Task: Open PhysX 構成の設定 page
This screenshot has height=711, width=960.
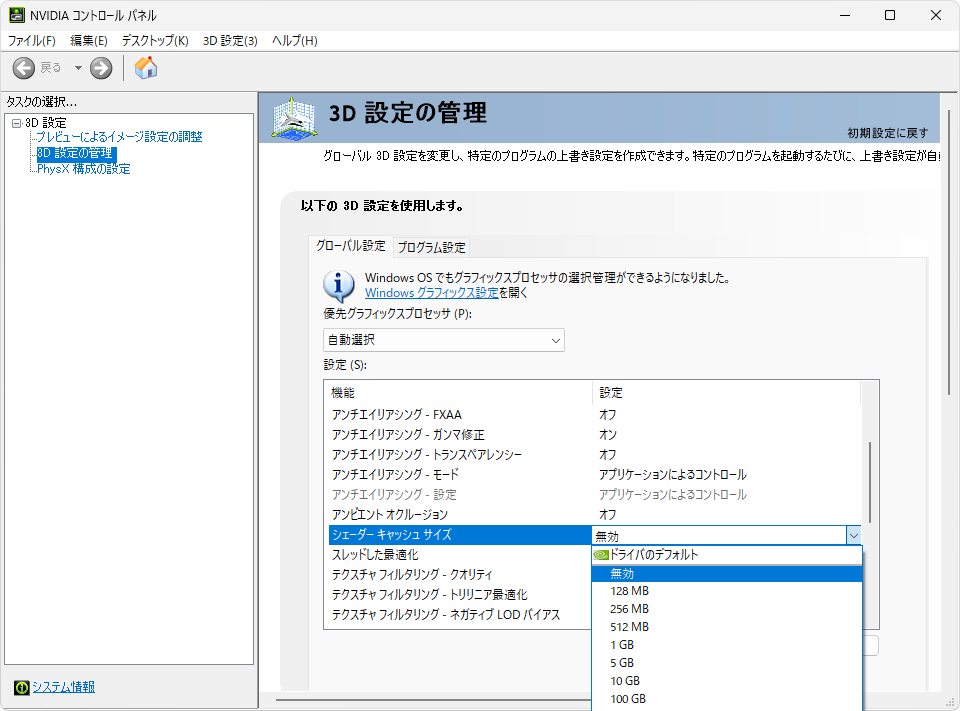Action: point(84,169)
